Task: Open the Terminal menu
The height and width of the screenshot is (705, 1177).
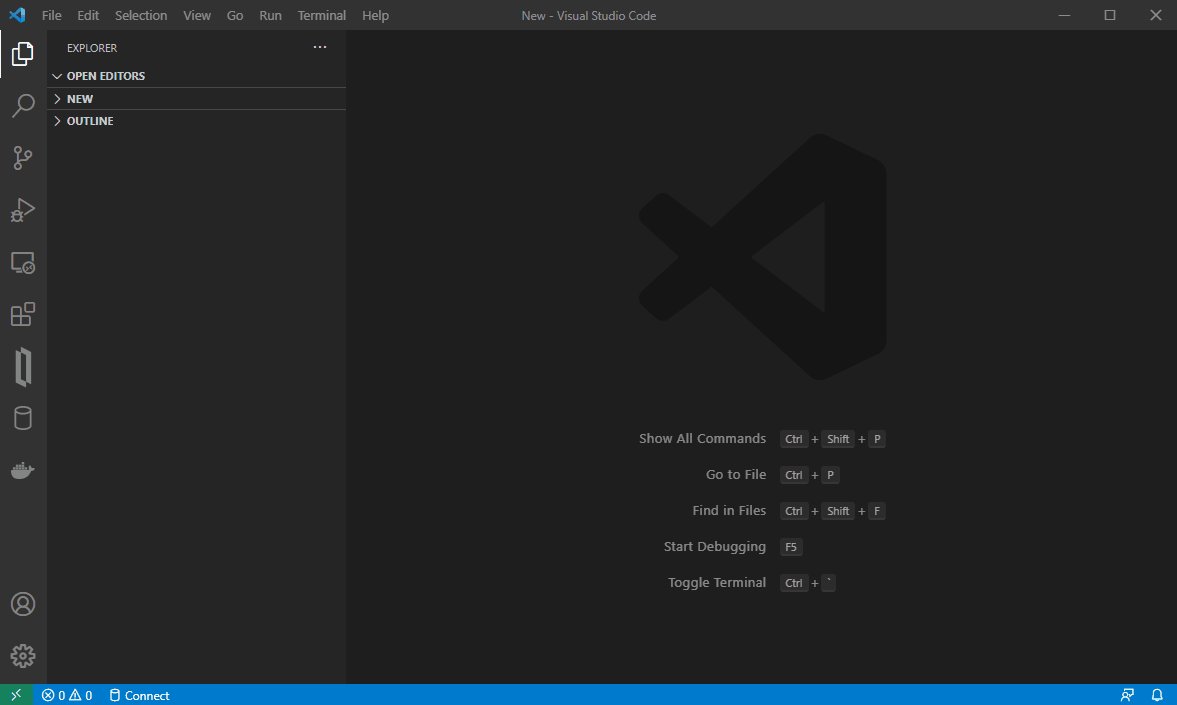Action: tap(321, 16)
